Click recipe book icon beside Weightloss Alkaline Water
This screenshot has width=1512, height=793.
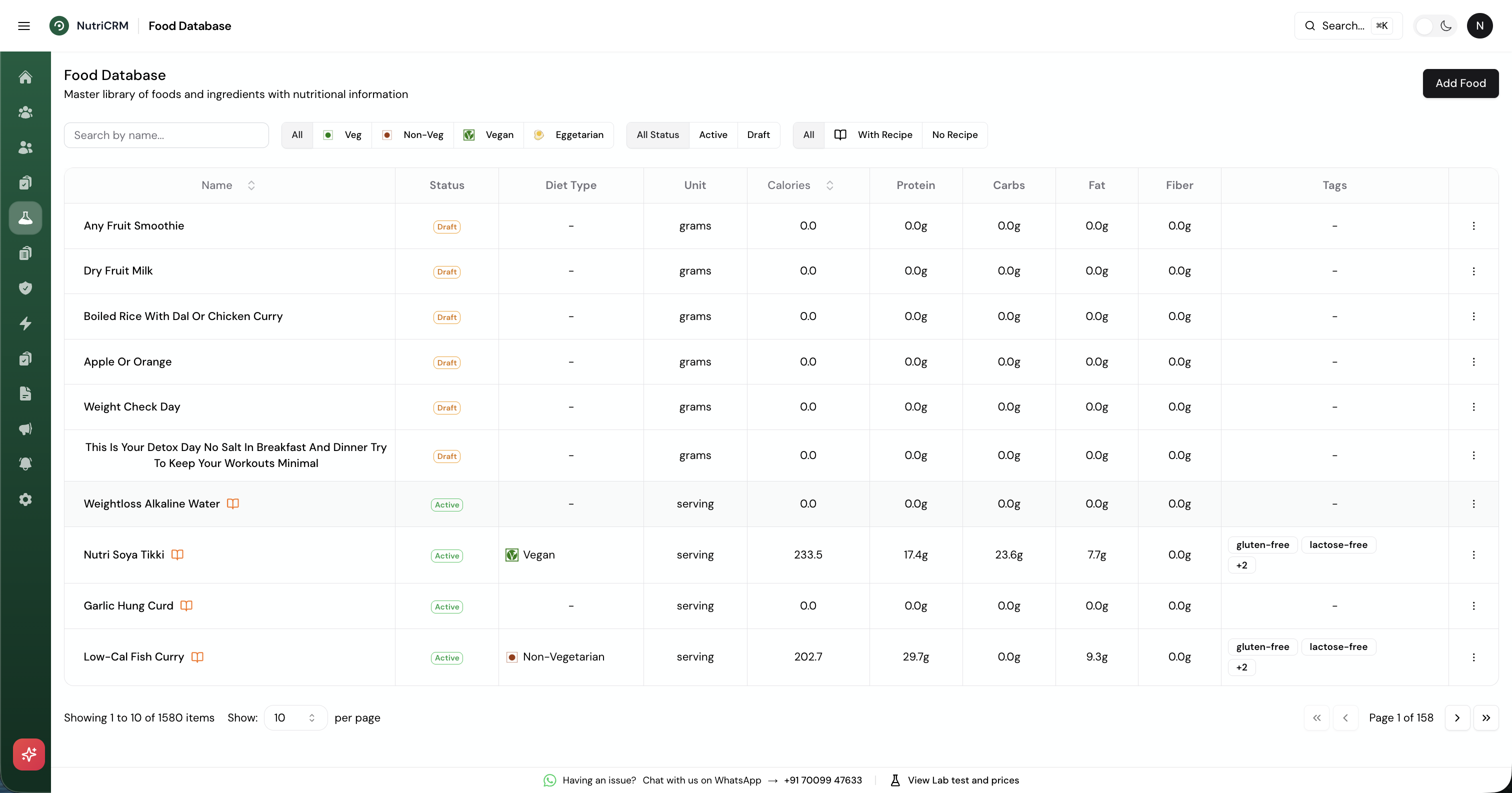click(x=233, y=503)
